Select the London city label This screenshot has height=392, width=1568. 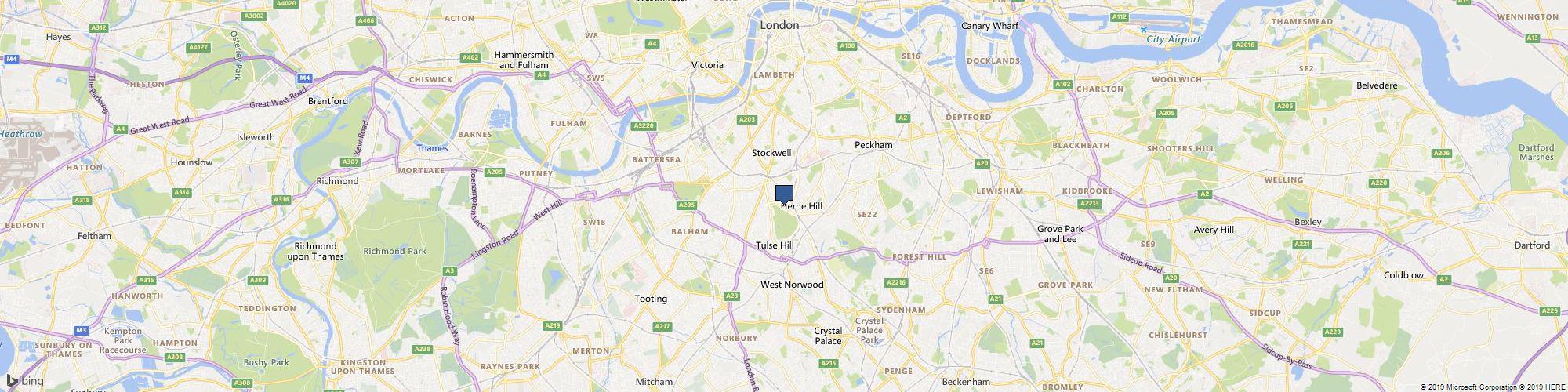[x=779, y=25]
